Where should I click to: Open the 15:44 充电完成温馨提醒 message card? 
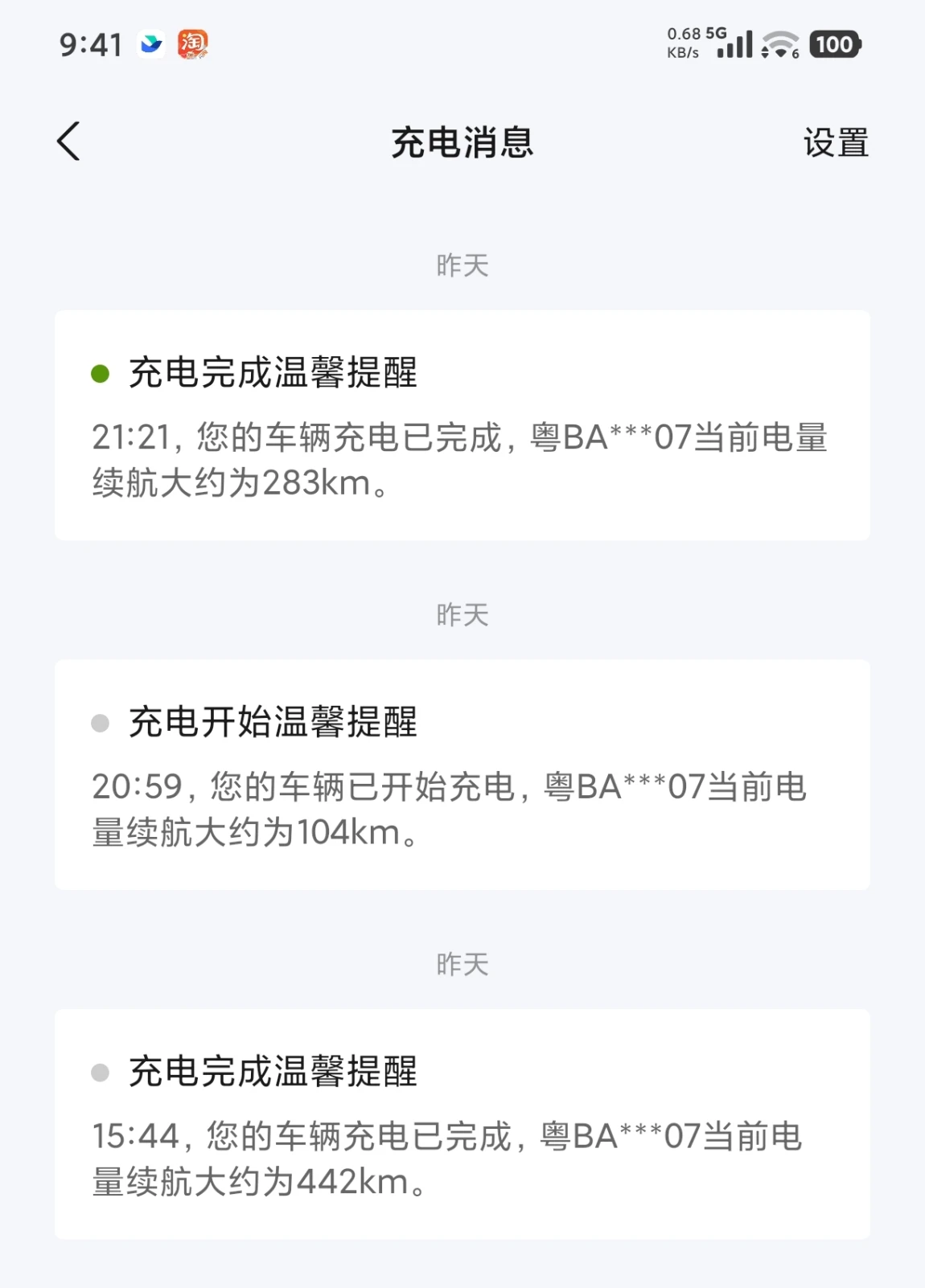click(462, 1123)
